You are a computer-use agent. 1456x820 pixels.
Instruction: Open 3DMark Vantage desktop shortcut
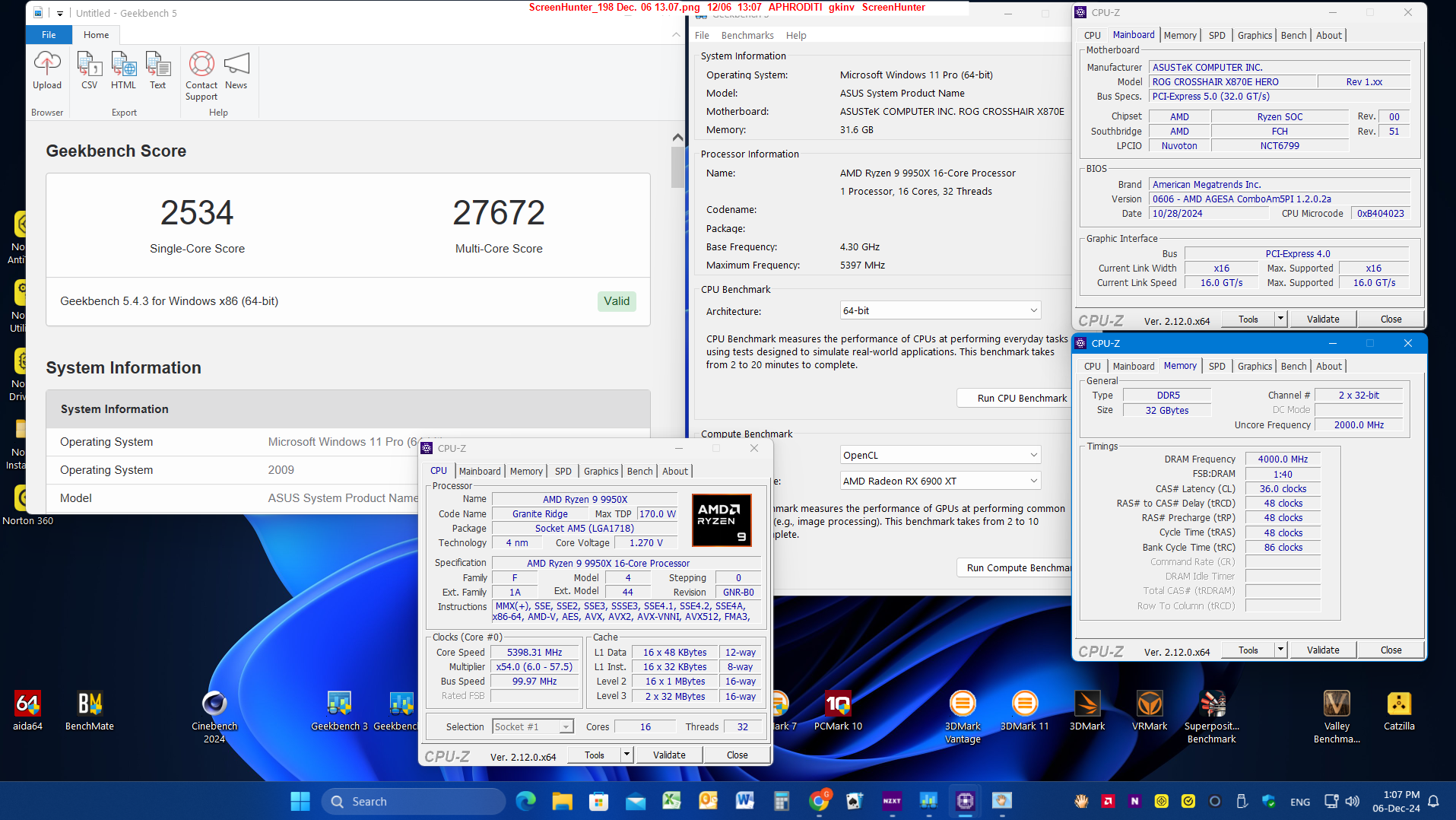coord(963,717)
